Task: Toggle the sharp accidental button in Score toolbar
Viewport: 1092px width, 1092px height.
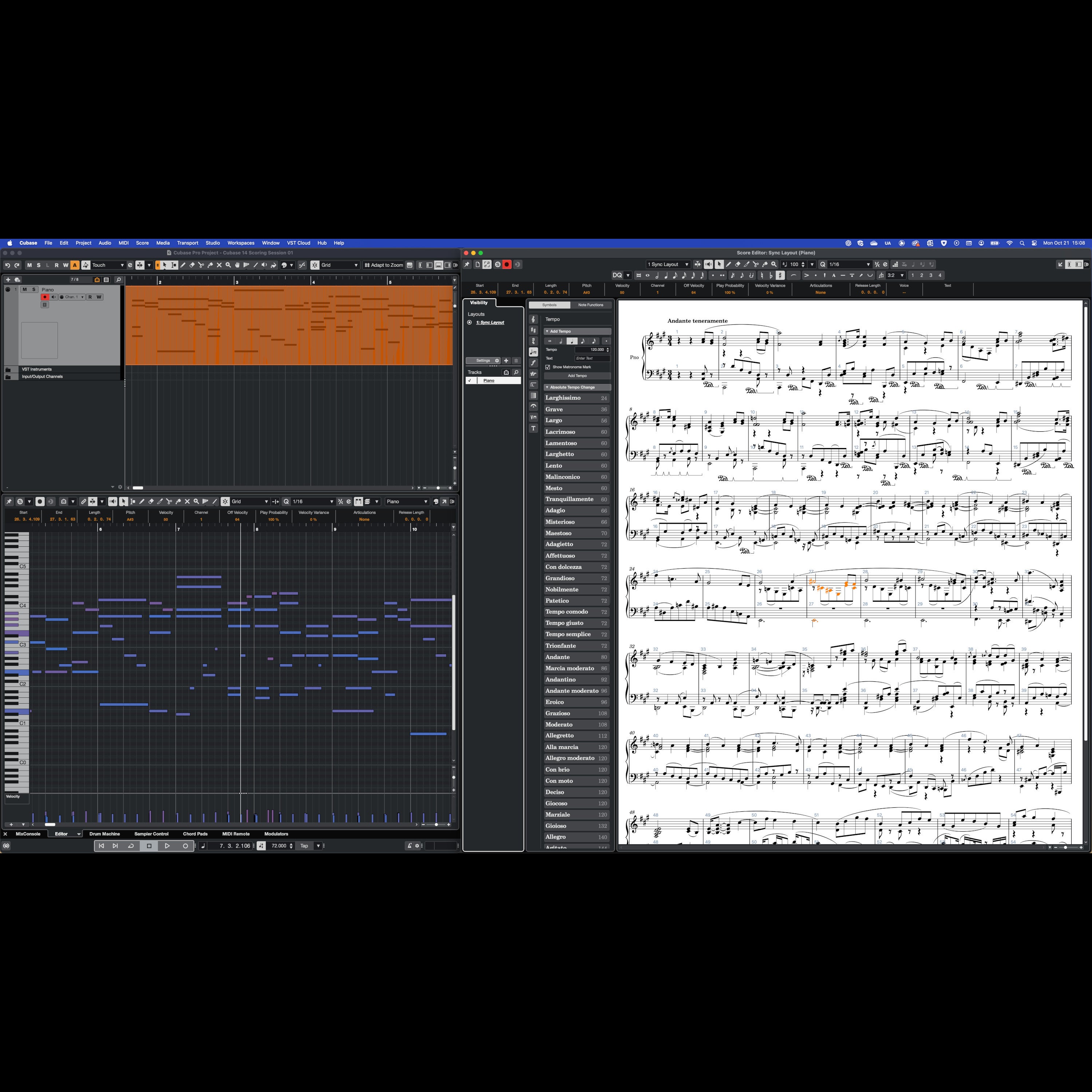Action: [780, 275]
